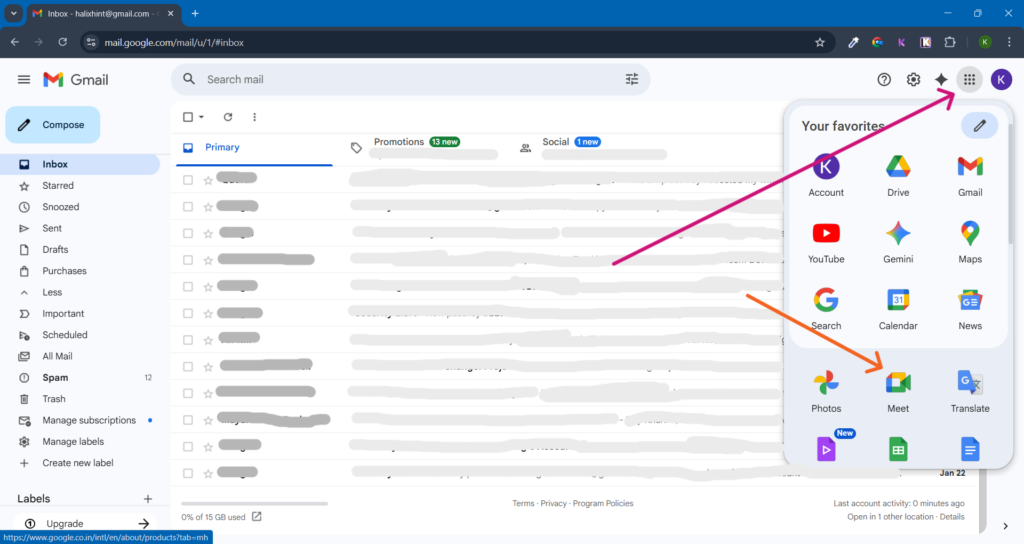1024x544 pixels.
Task: Open Google Drive app icon
Action: click(x=897, y=174)
